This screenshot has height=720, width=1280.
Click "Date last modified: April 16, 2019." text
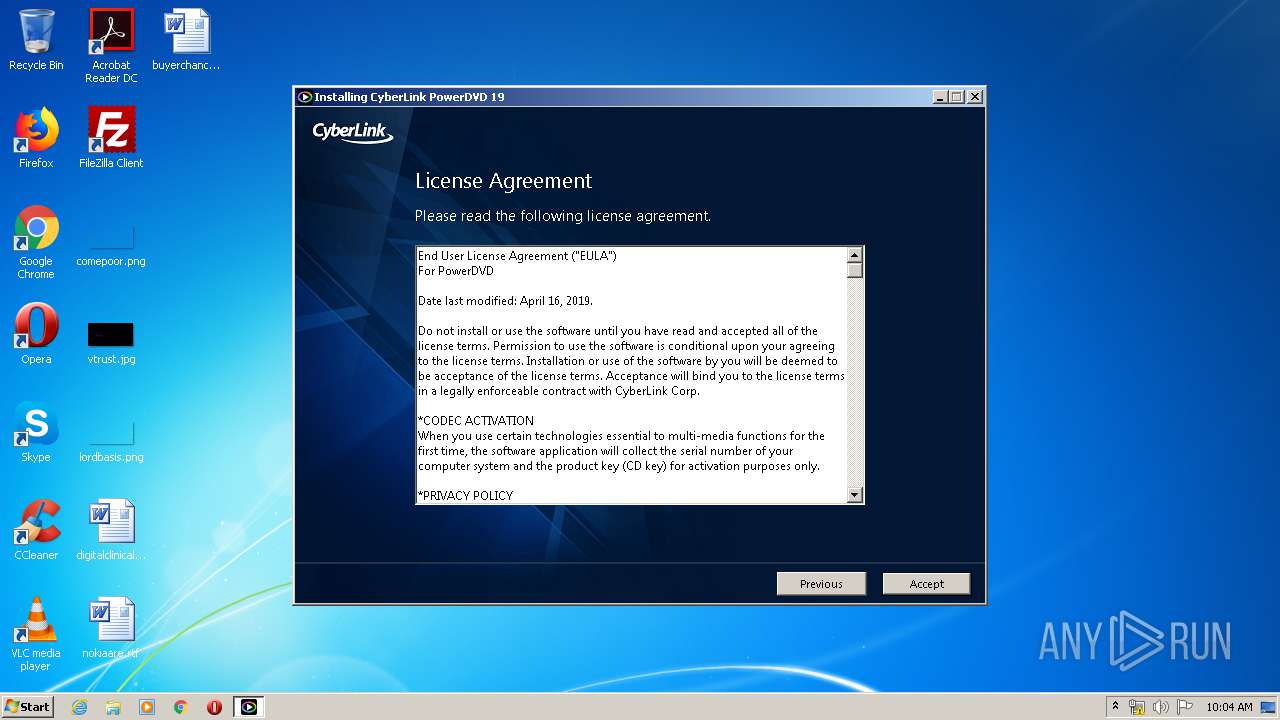coord(505,301)
